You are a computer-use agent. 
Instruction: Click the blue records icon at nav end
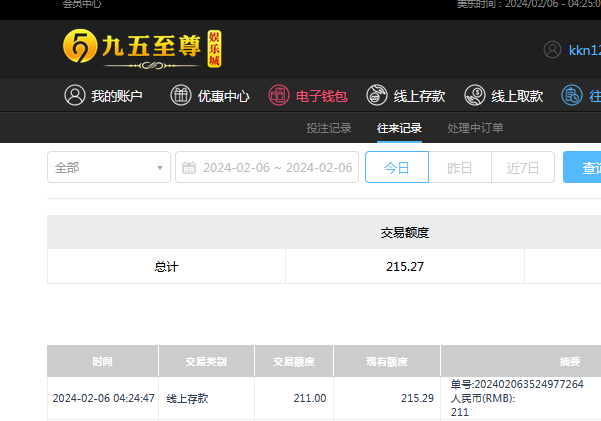click(572, 95)
